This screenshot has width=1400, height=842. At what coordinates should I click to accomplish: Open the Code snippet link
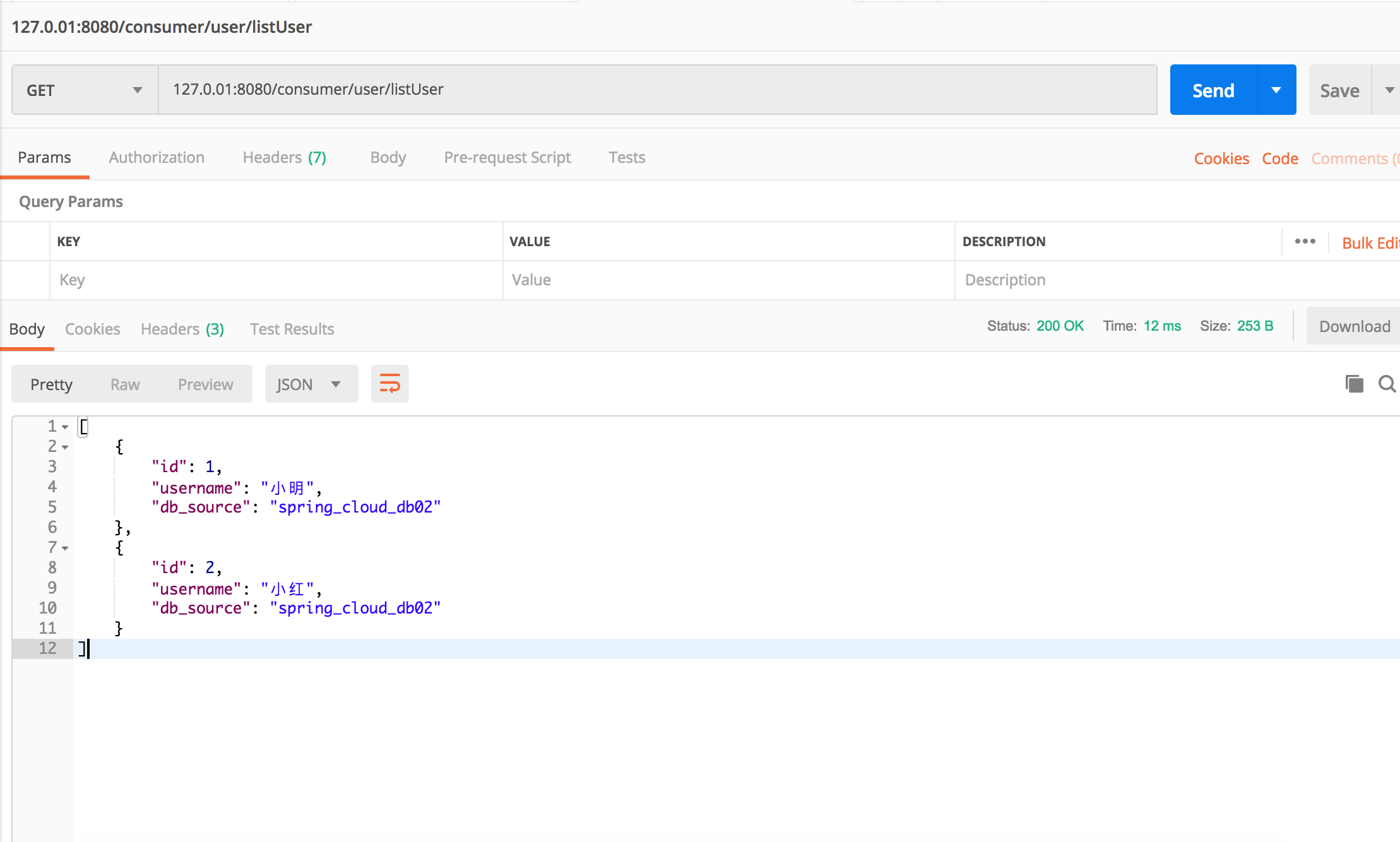(x=1280, y=158)
